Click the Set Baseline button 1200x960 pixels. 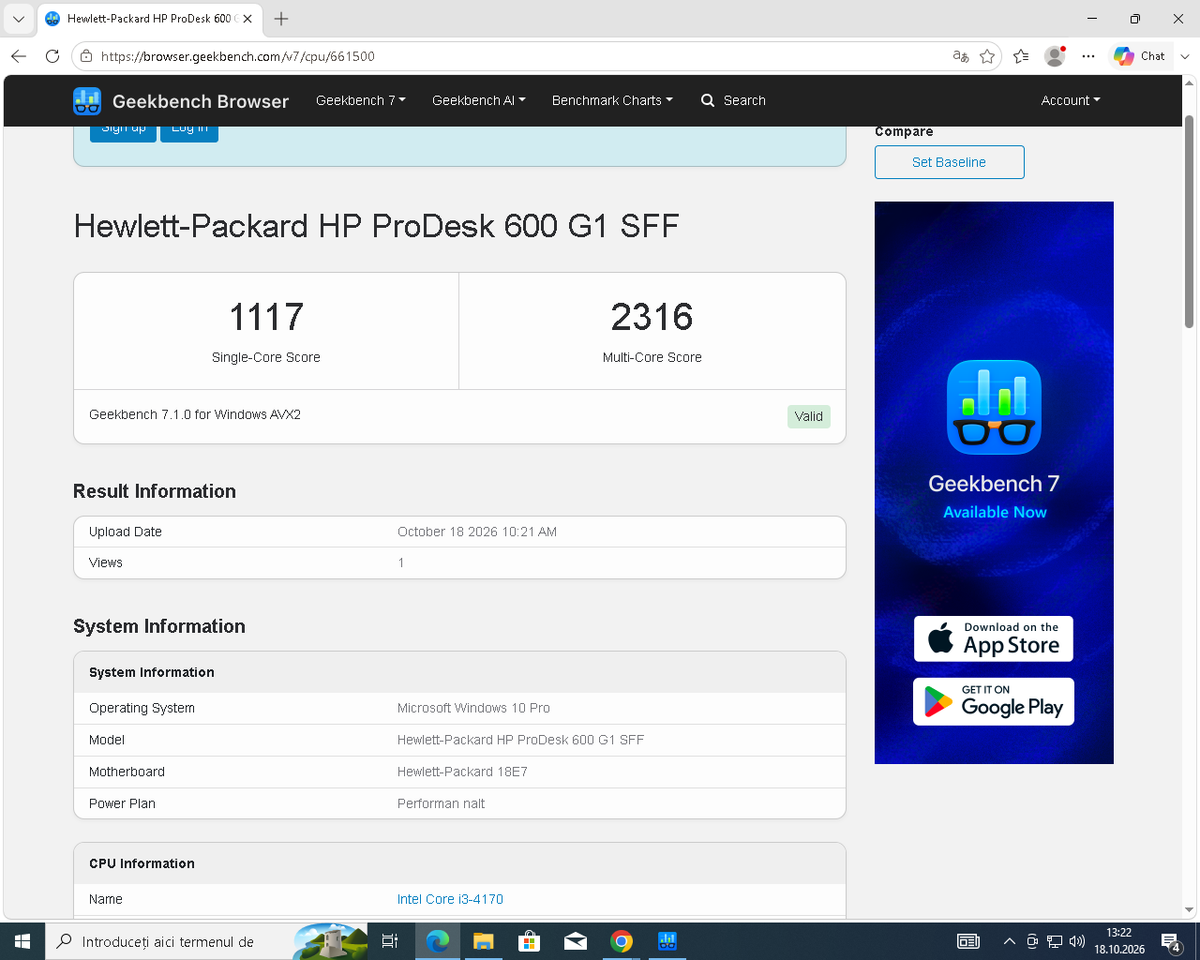click(949, 162)
